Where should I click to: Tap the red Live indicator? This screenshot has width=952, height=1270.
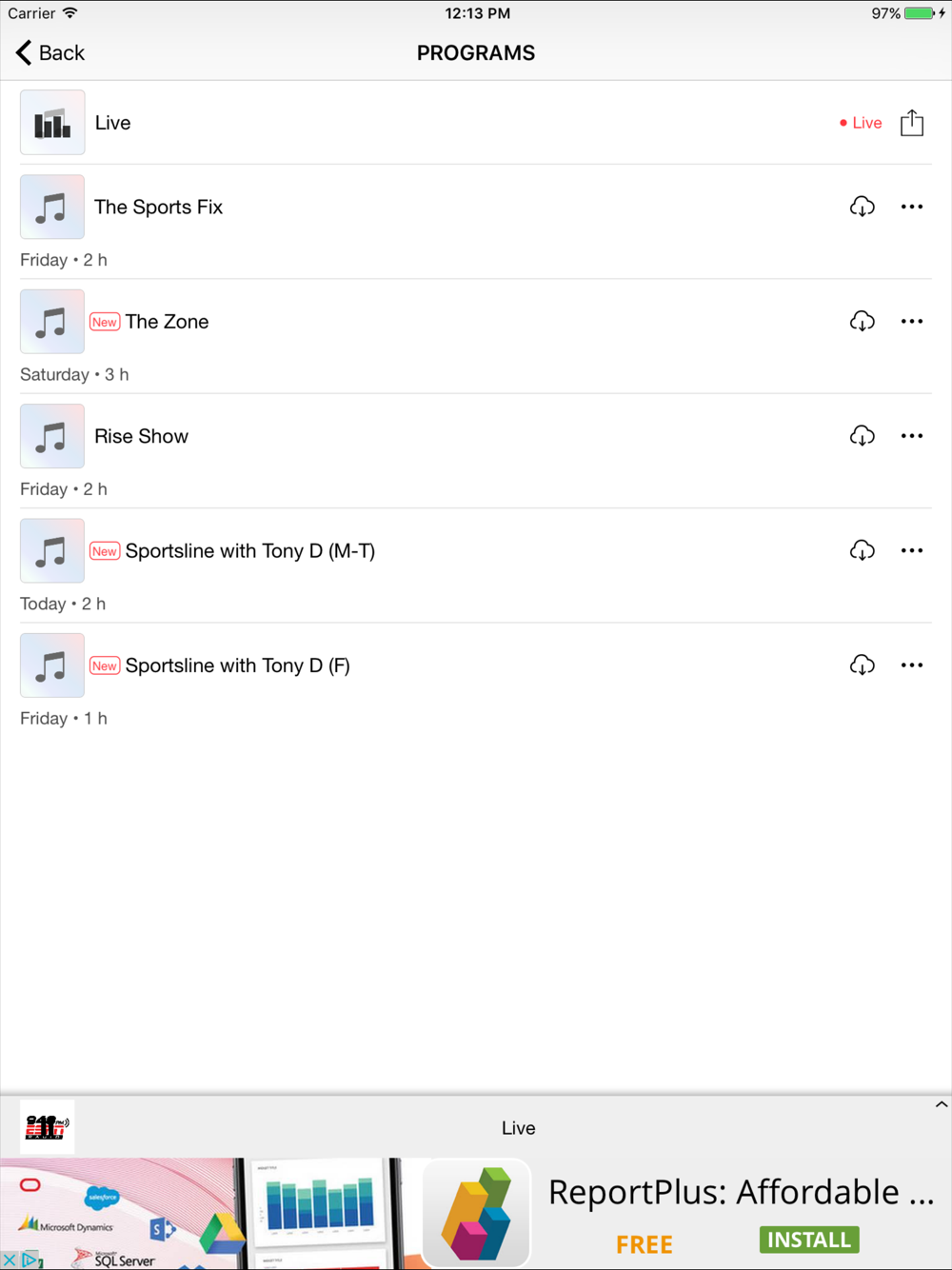862,123
